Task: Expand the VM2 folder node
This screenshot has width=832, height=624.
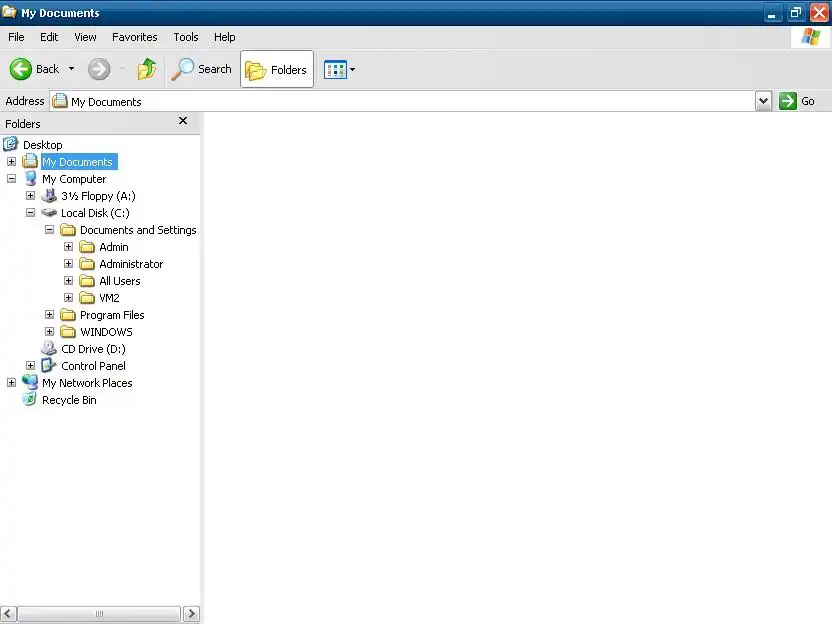Action: point(68,298)
